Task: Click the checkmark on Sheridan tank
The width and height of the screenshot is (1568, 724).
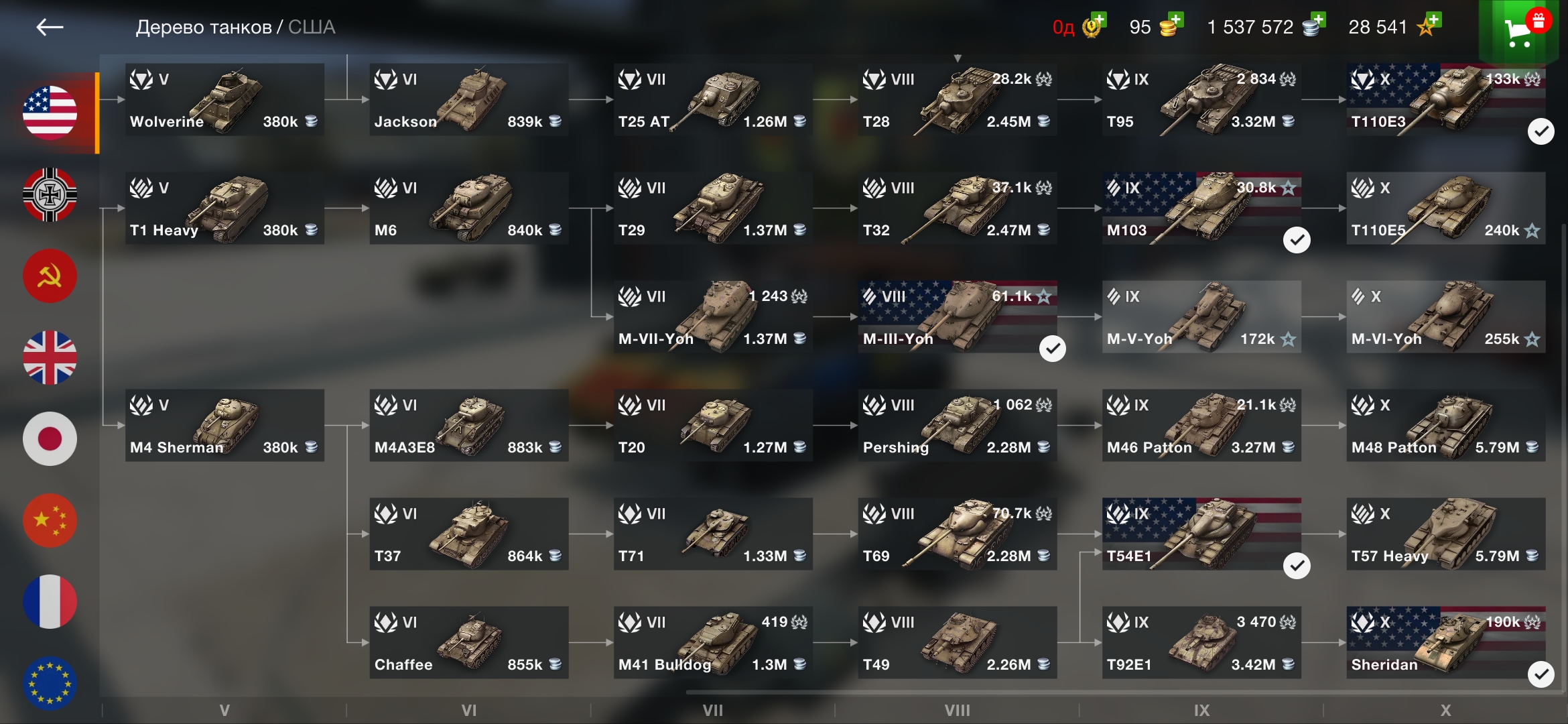Action: [1541, 674]
